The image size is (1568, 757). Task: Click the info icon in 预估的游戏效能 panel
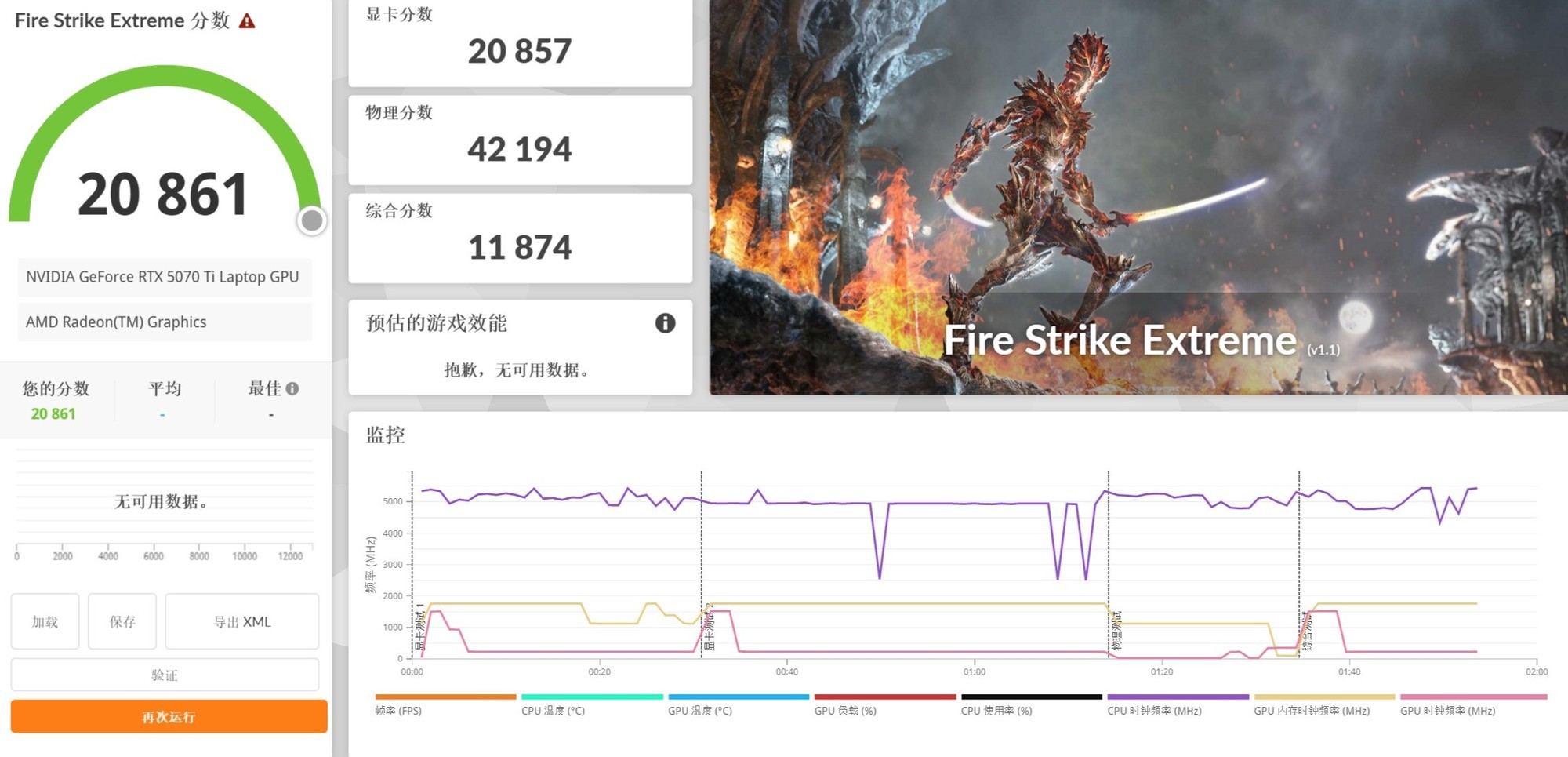click(665, 323)
